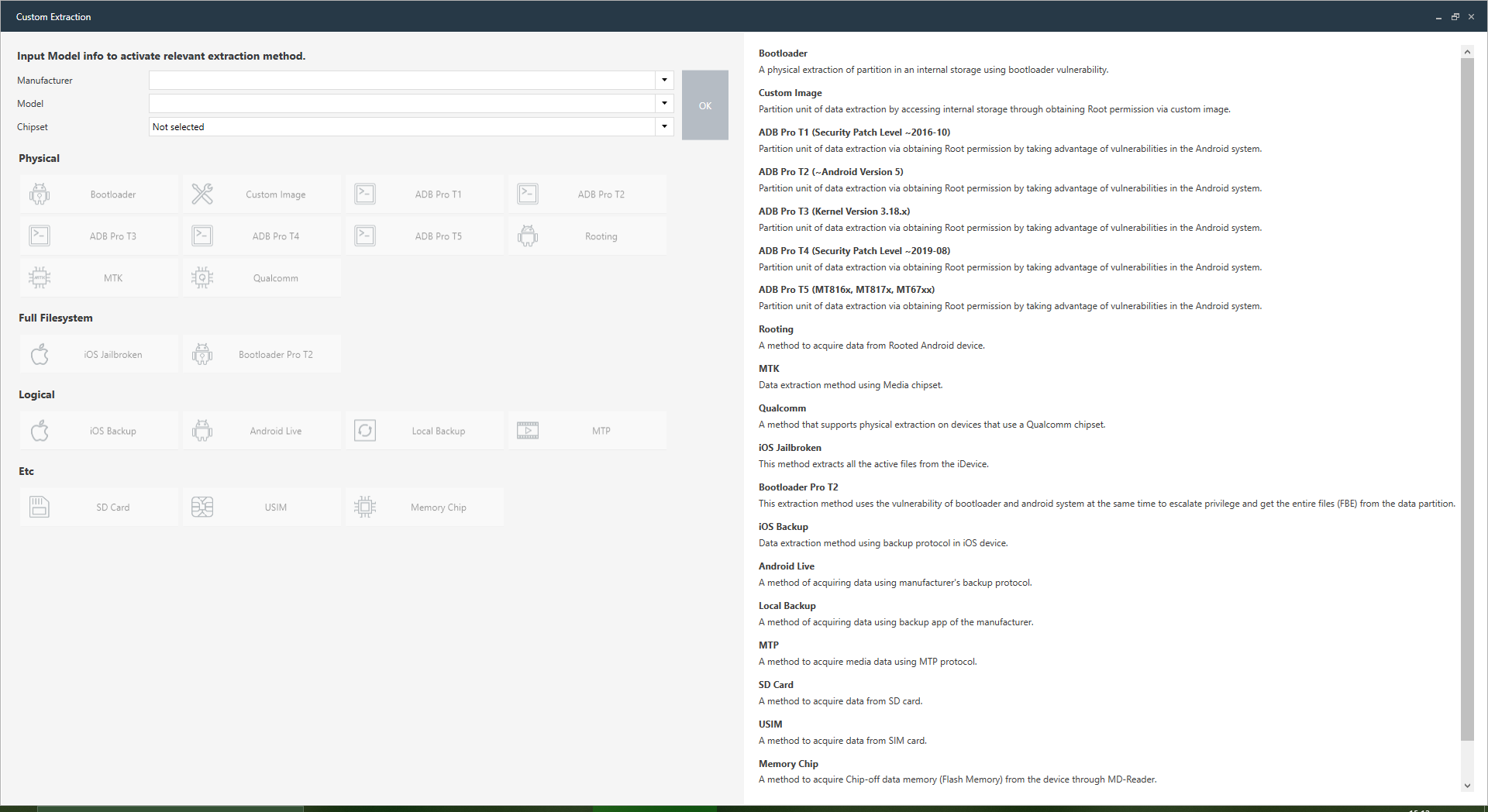Click the ADB Pro T3 terminal icon
Screen dimensions: 1488x812
click(40, 236)
